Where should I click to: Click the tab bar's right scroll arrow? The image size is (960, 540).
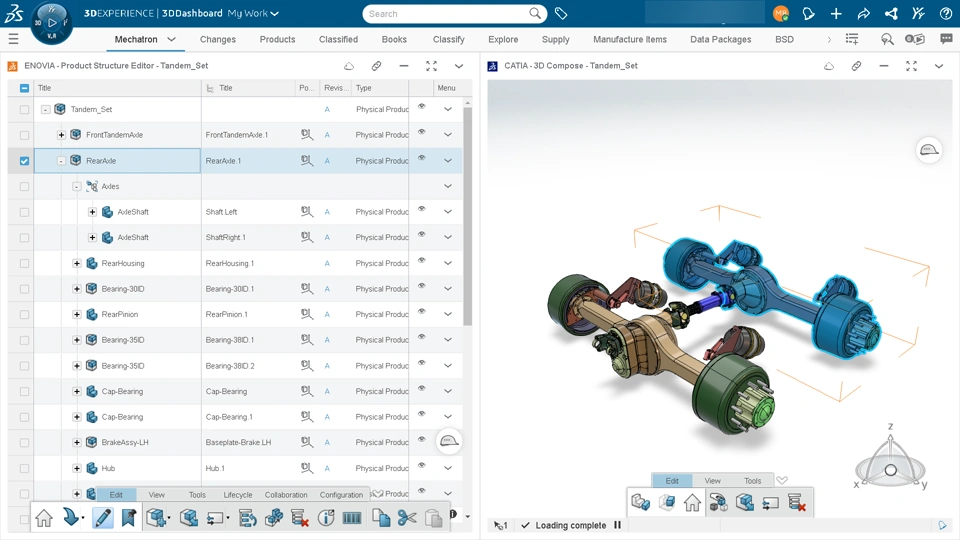click(x=829, y=39)
